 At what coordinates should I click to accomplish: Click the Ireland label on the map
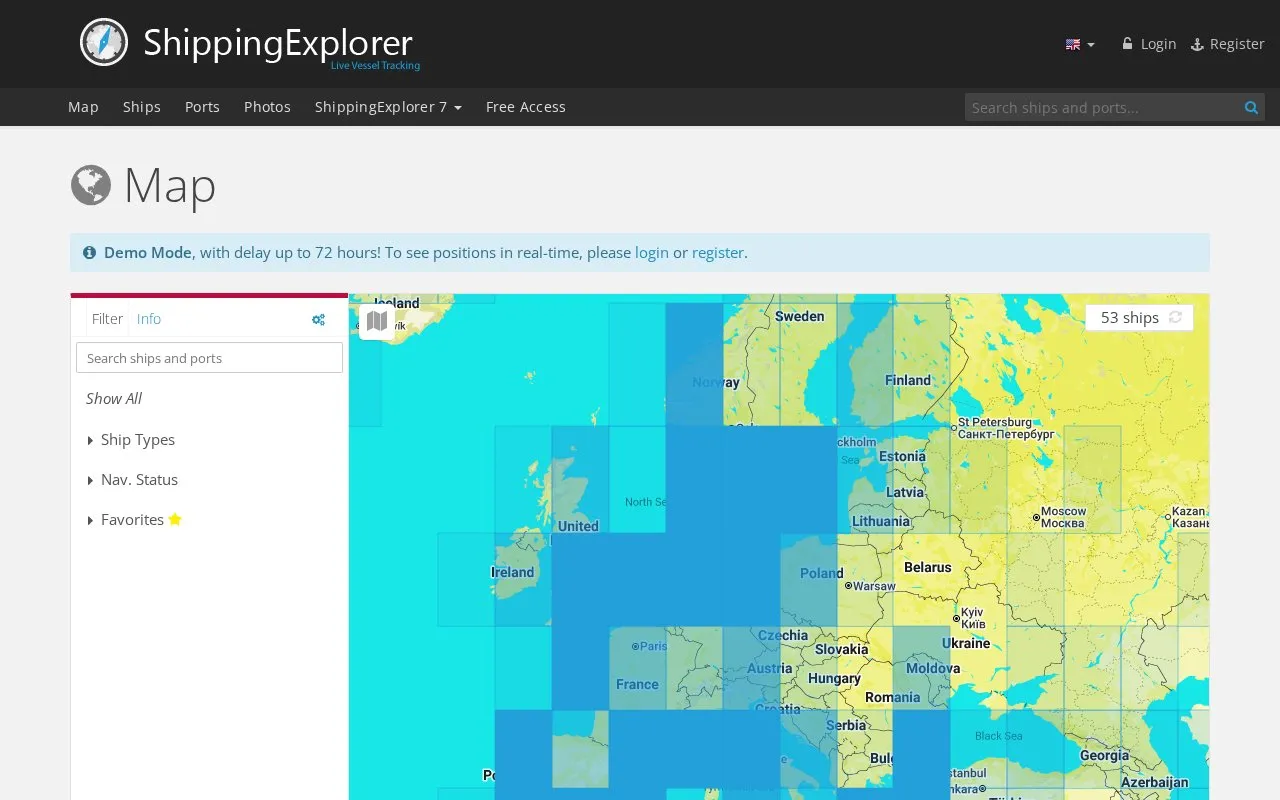point(512,572)
